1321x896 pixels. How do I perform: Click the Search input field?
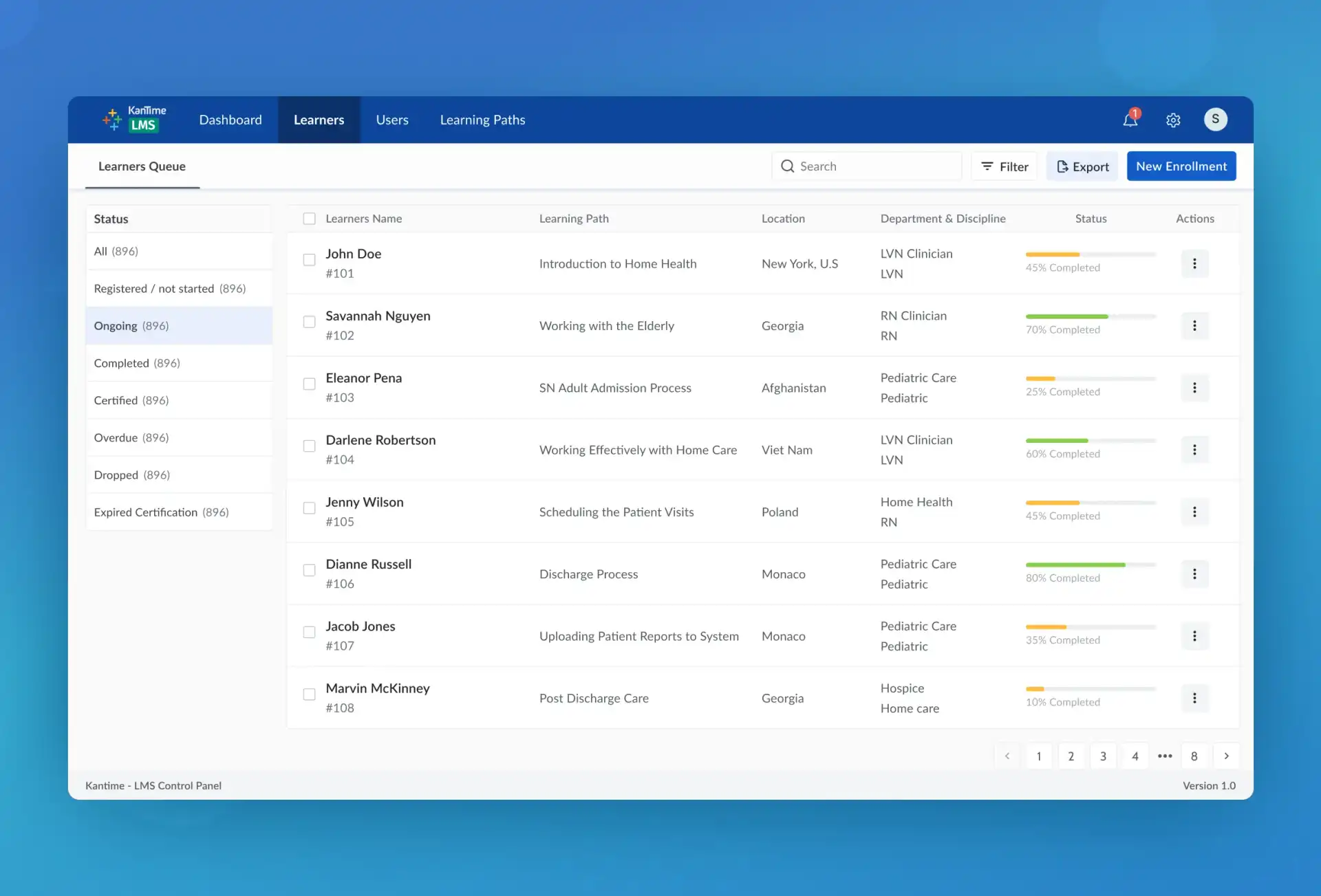coord(866,166)
